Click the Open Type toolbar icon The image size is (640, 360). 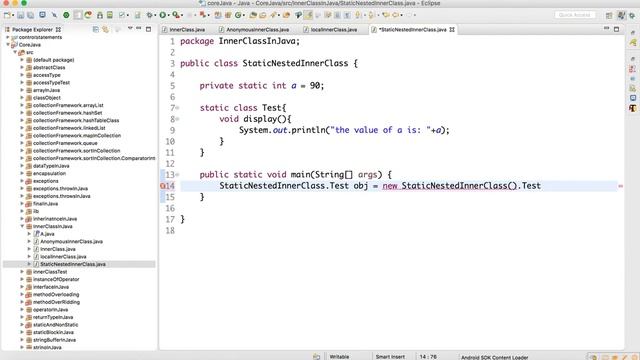(253, 15)
